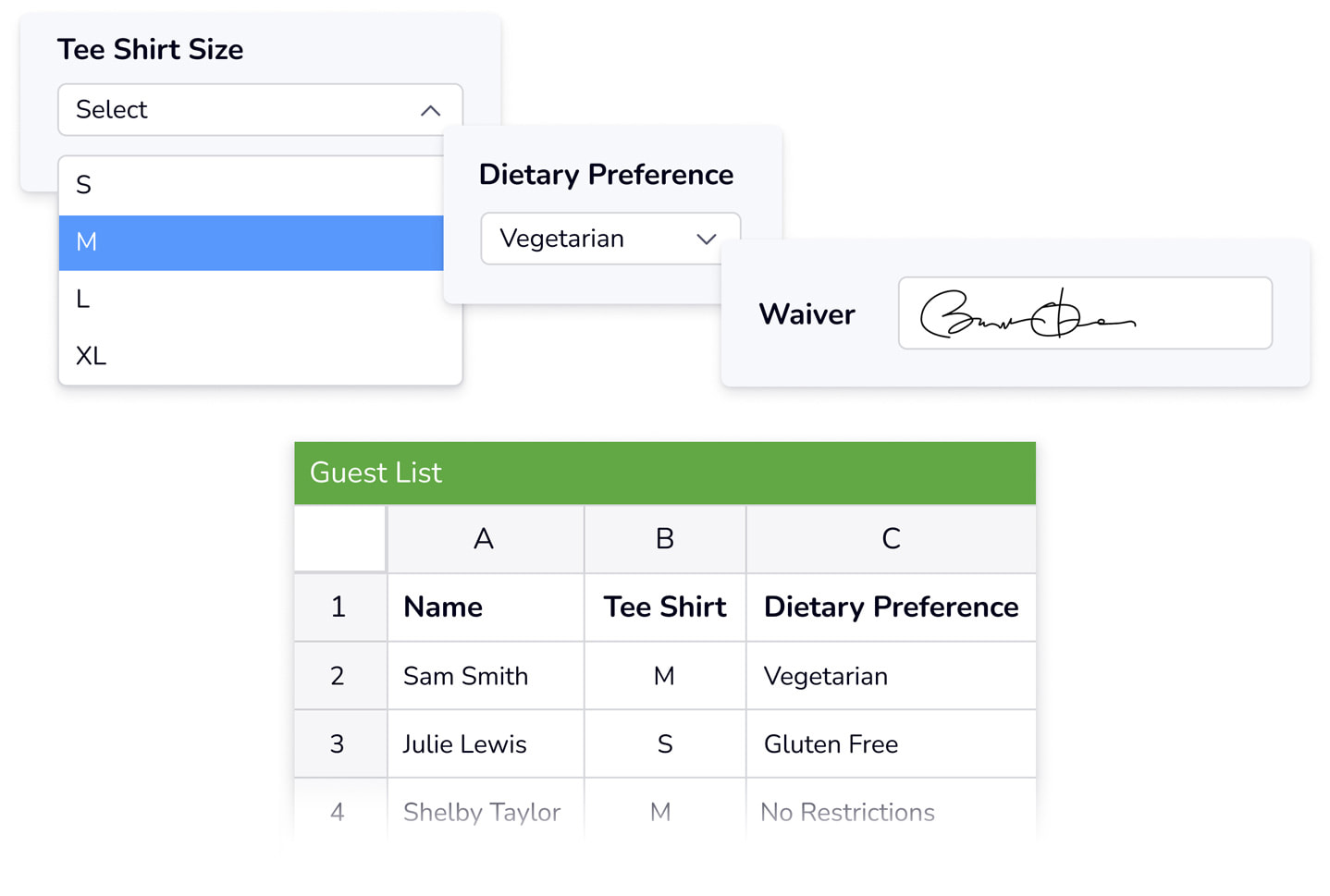This screenshot has height=896, width=1330.
Task: Open the Tee Shirt Size Select dropdown
Action: [260, 110]
